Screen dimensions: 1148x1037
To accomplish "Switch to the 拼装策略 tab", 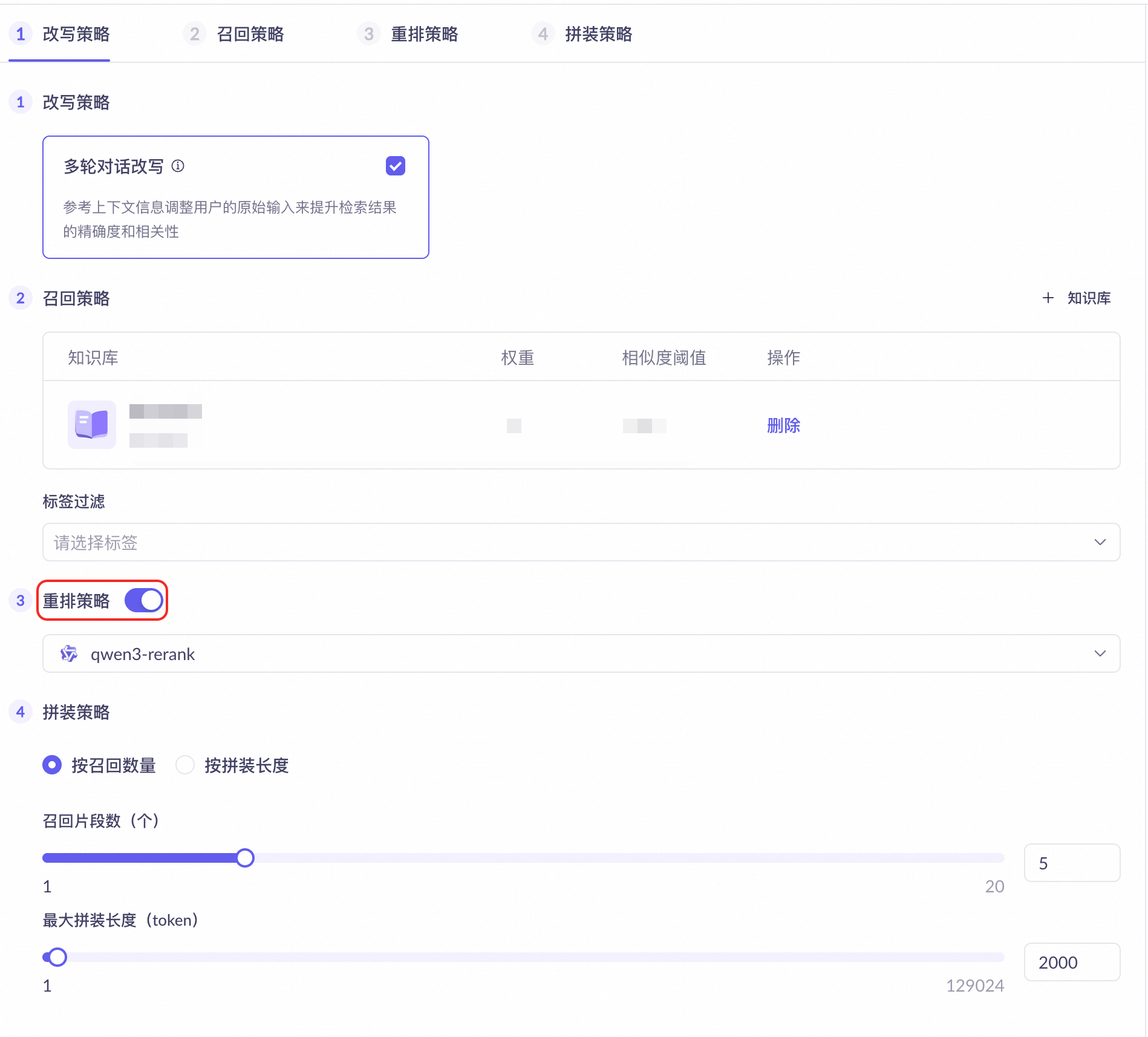I will point(582,34).
